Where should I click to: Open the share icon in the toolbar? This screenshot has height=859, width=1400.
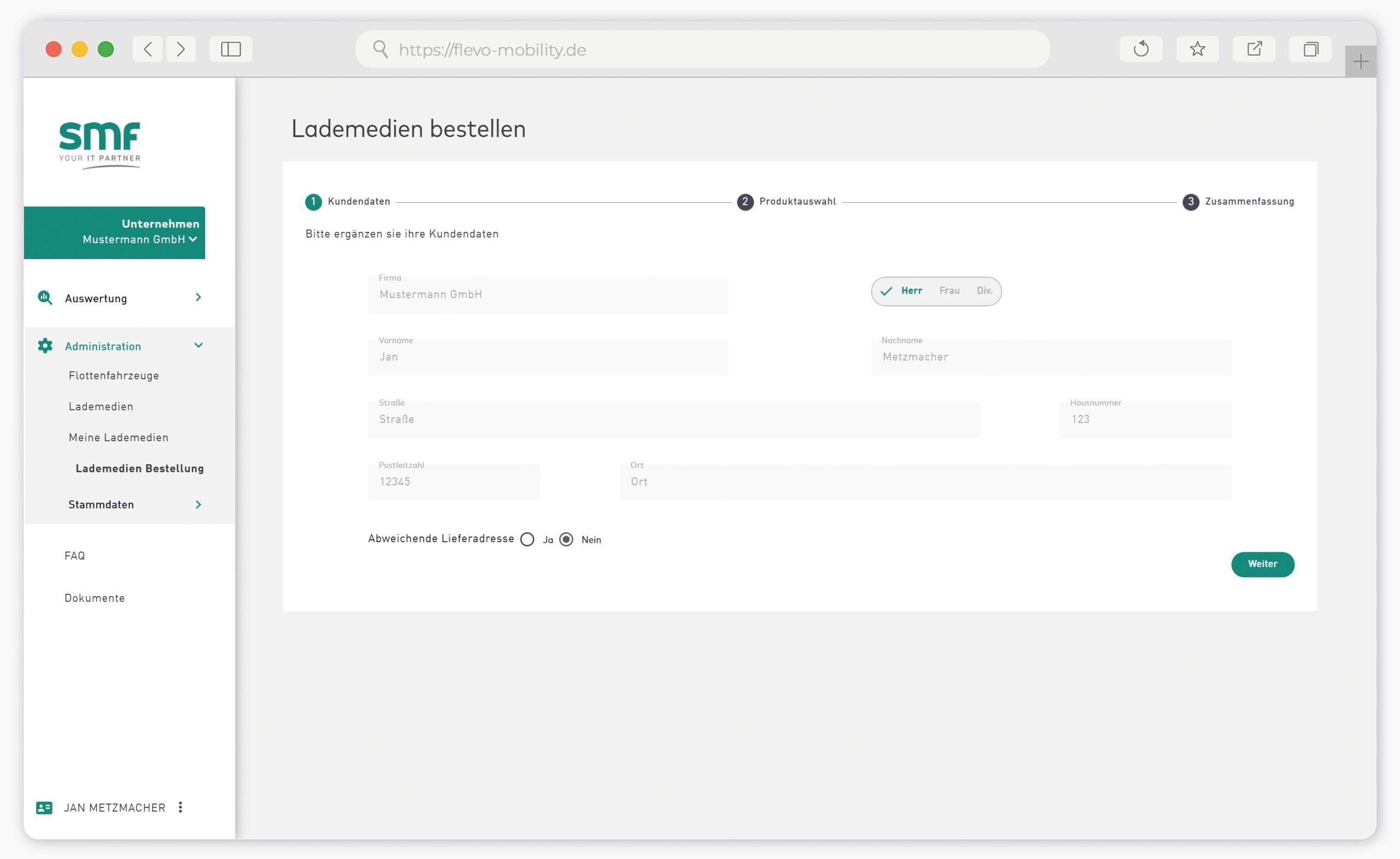(1255, 49)
